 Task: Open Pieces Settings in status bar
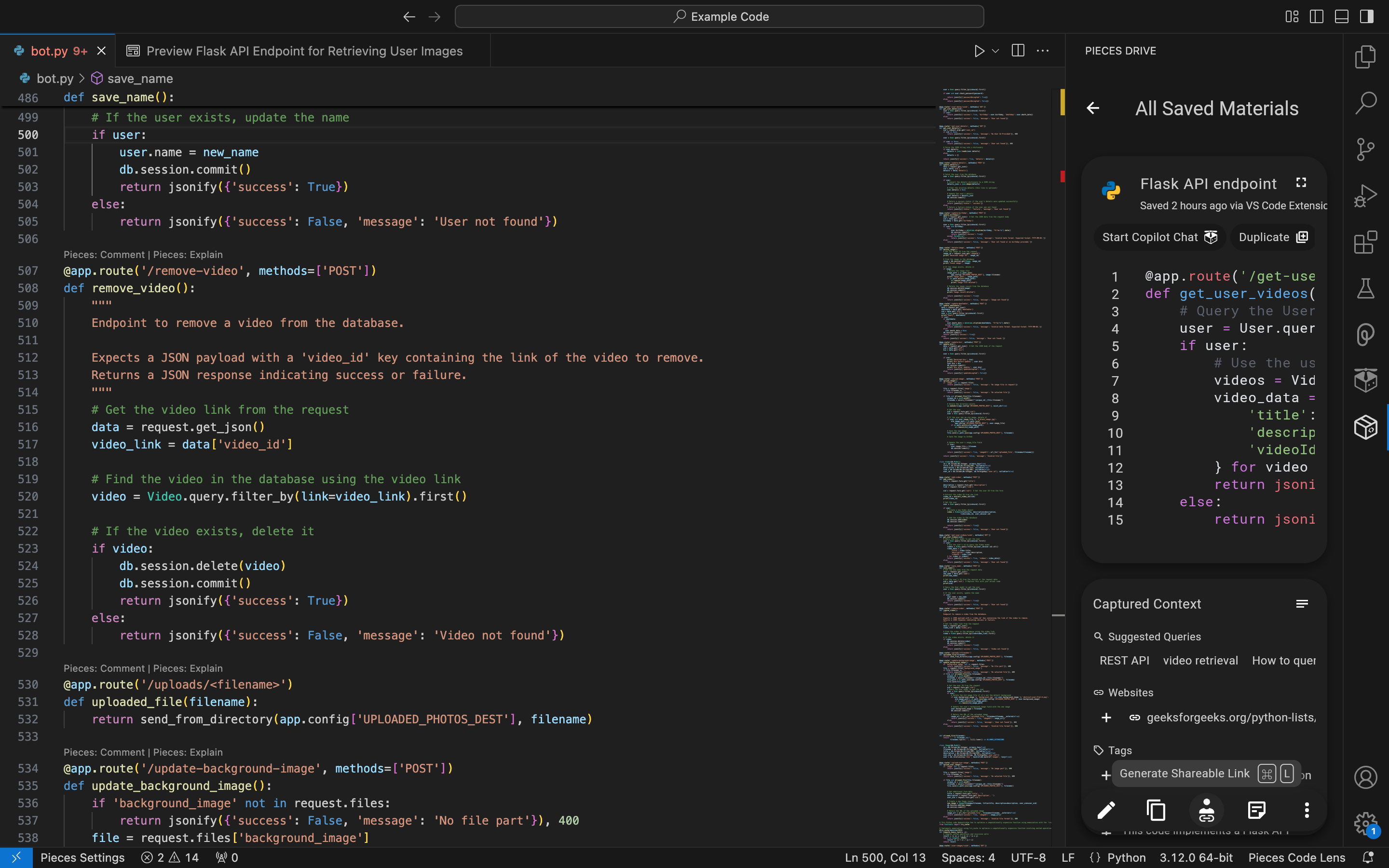[82, 858]
